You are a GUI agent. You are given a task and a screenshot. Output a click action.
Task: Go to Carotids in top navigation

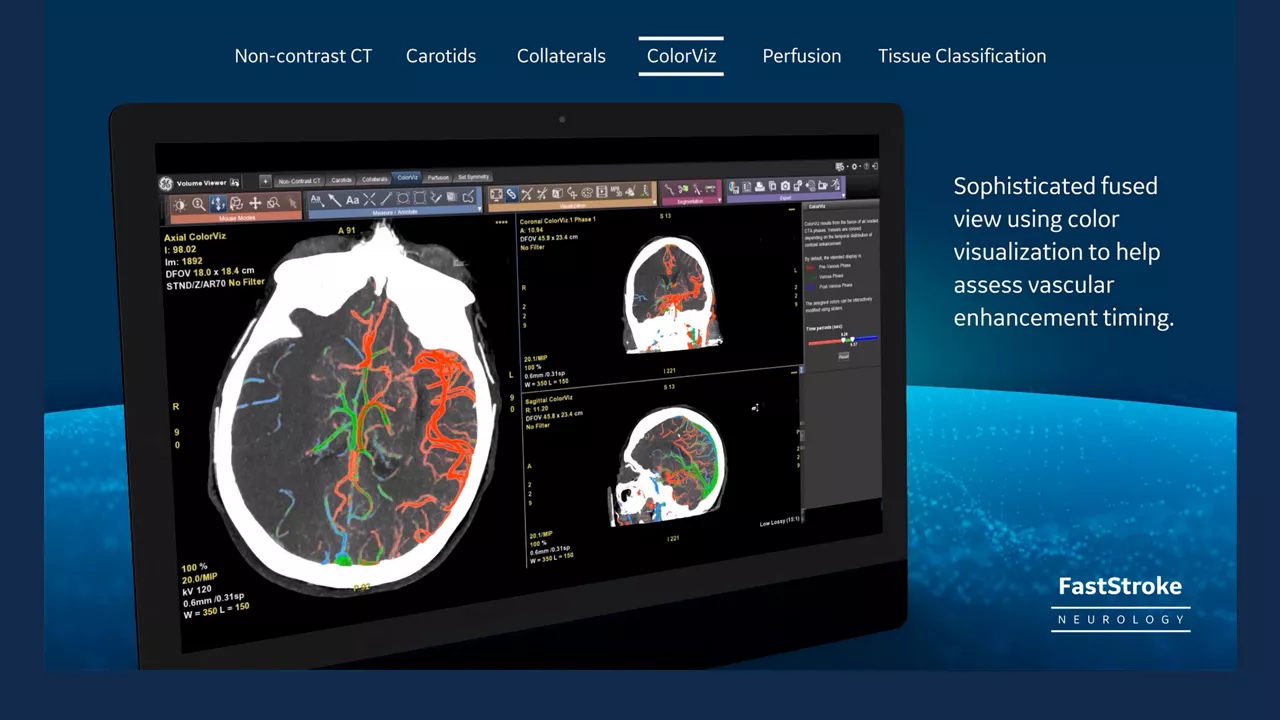click(441, 56)
